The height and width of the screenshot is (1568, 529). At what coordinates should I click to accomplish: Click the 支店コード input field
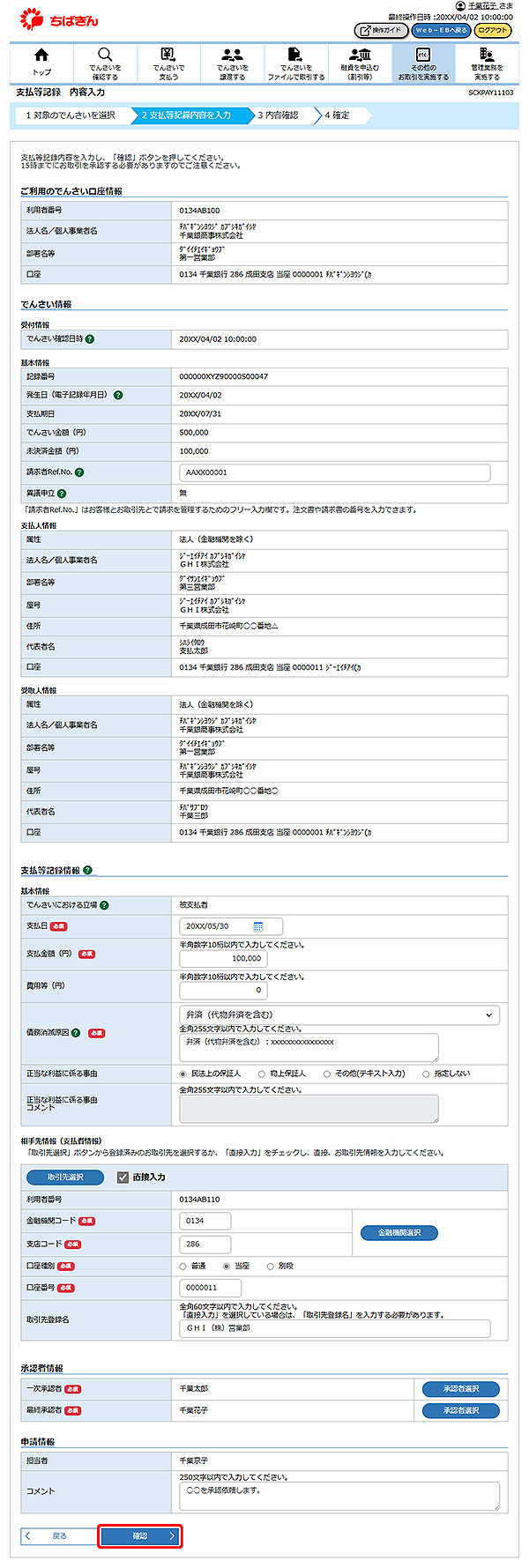[205, 1244]
